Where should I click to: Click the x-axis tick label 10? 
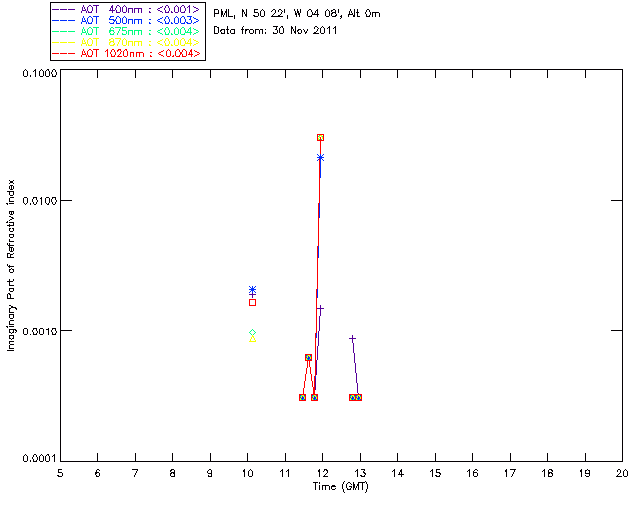247,474
